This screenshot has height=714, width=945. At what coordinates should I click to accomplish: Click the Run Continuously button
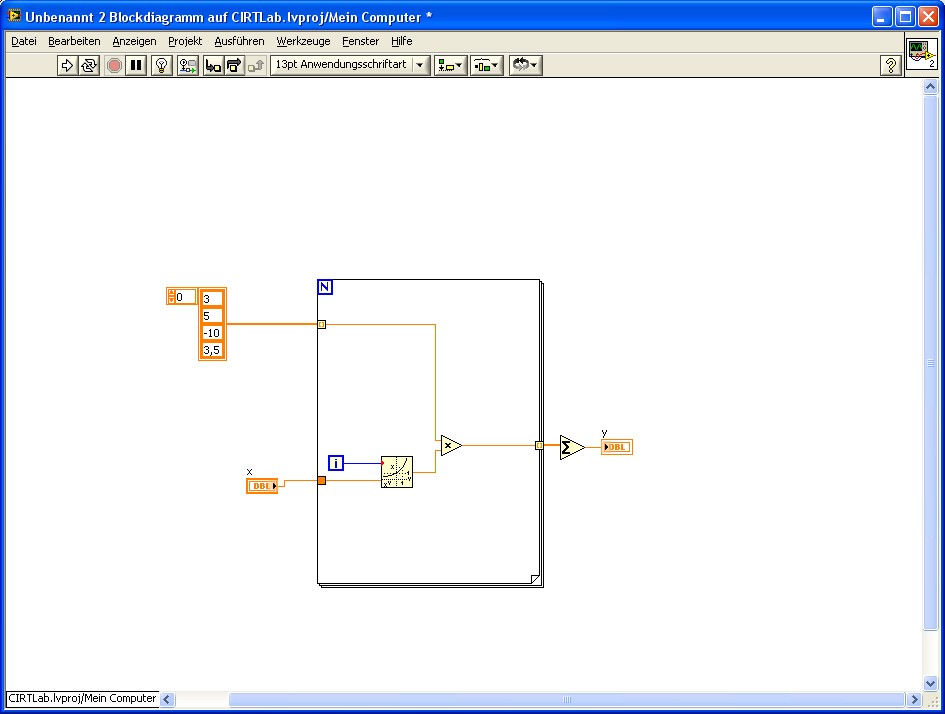click(89, 65)
